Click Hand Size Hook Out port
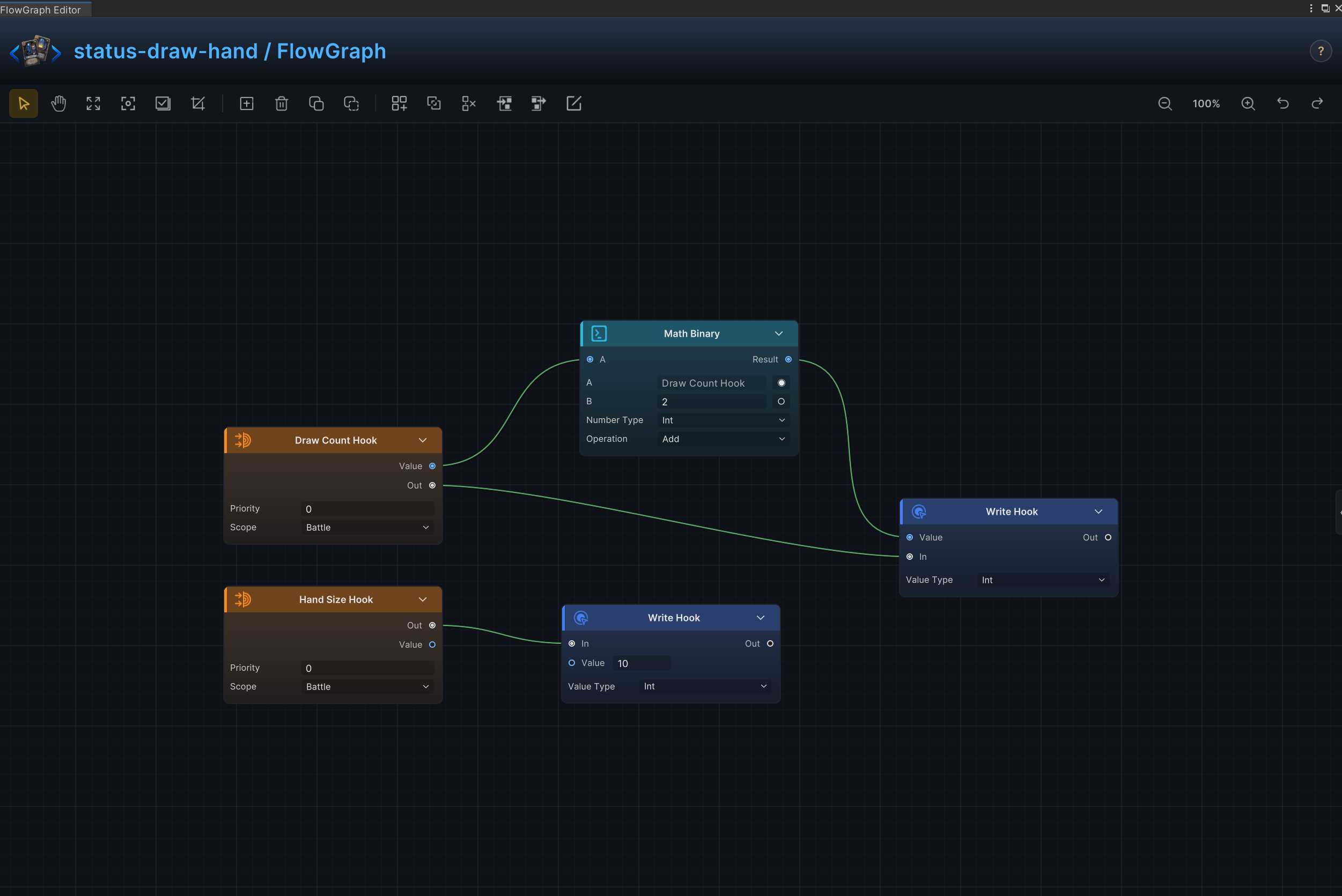The width and height of the screenshot is (1342, 896). [x=432, y=626]
